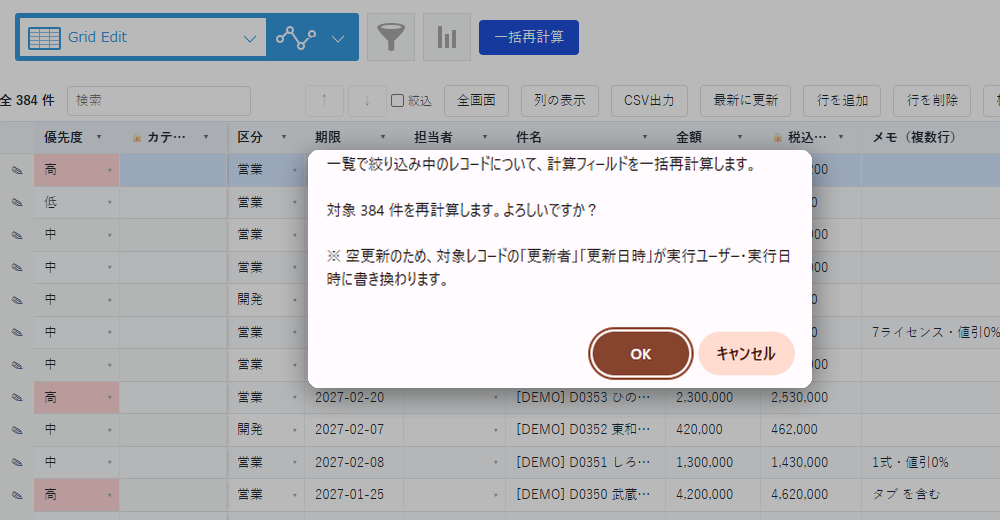Open the 金額 column header menu arrow
The height and width of the screenshot is (520, 1000).
tap(740, 137)
